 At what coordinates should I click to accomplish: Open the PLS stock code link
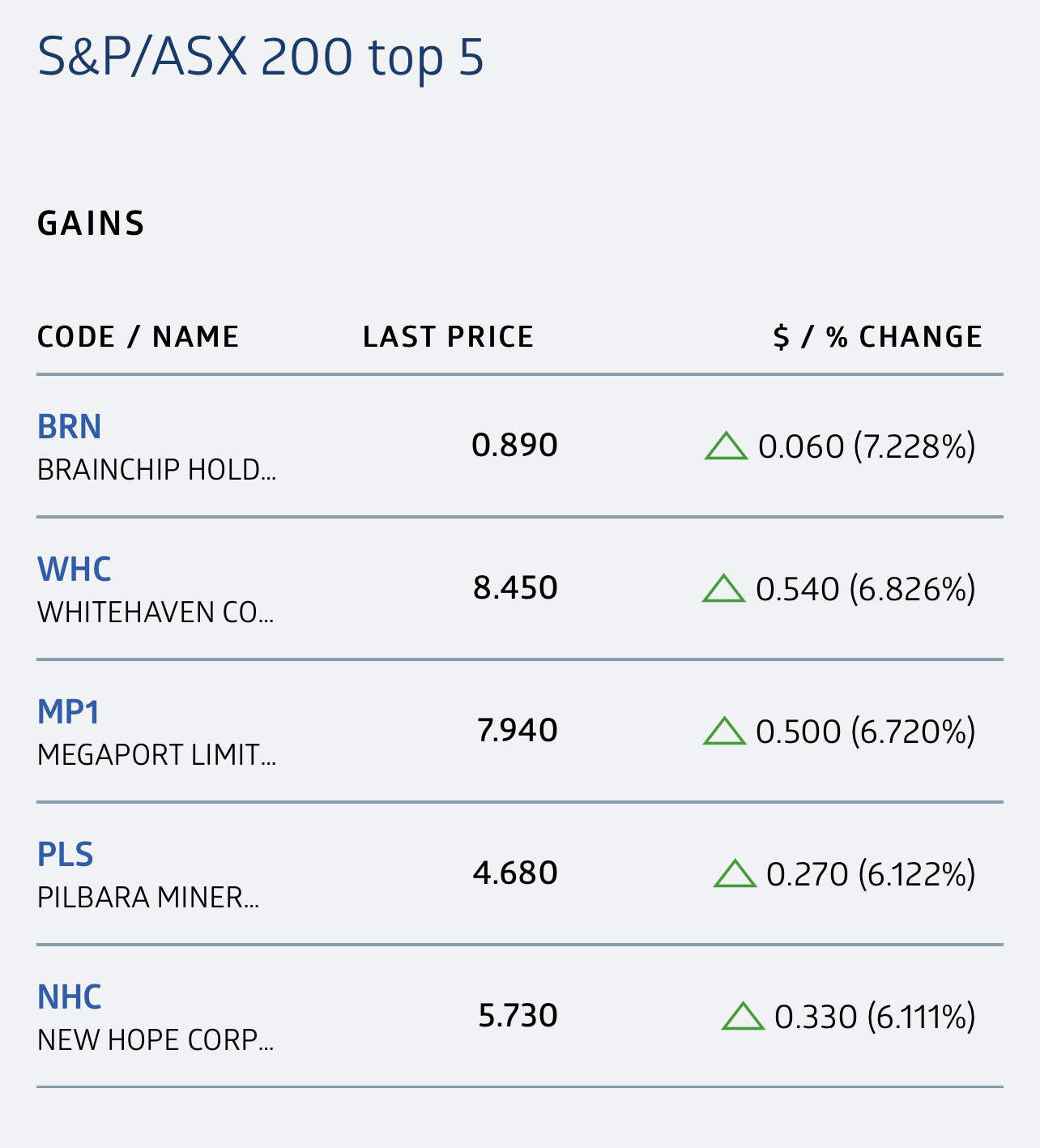coord(66,854)
